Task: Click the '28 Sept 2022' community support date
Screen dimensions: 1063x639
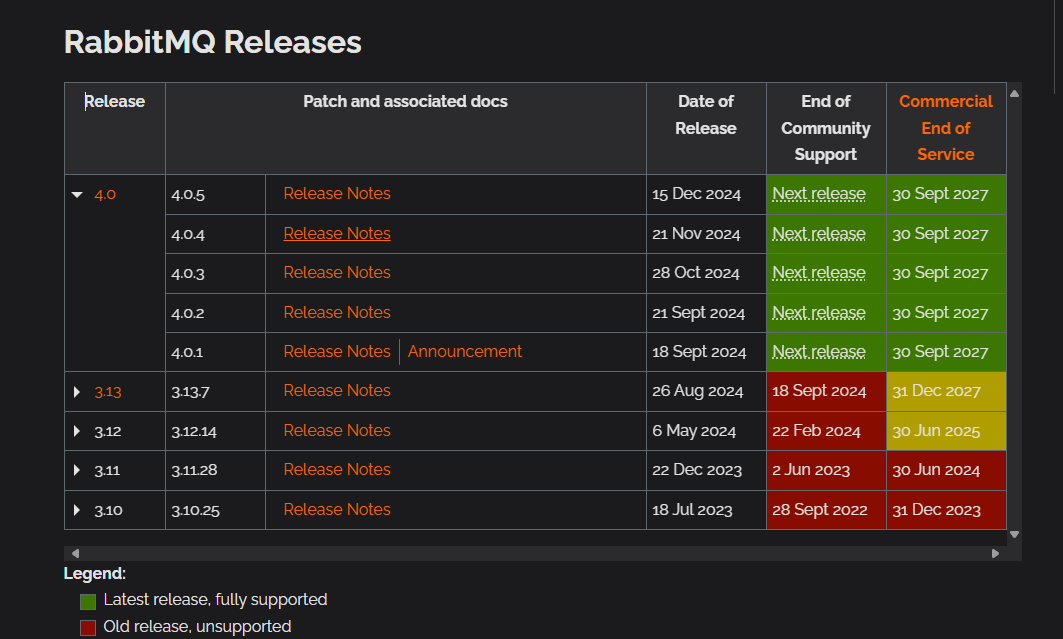Action: (x=820, y=510)
